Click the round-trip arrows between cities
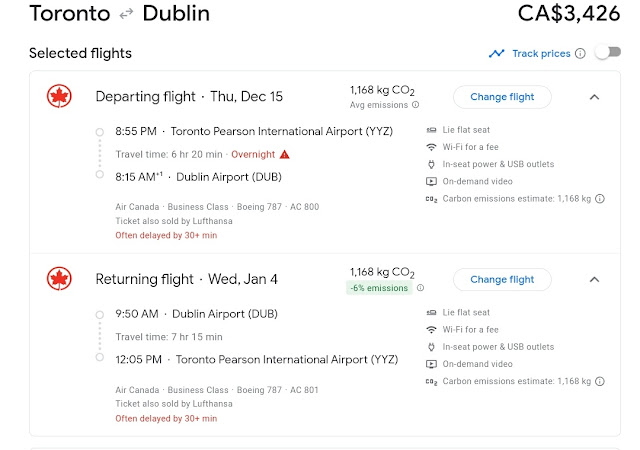 click(x=127, y=14)
